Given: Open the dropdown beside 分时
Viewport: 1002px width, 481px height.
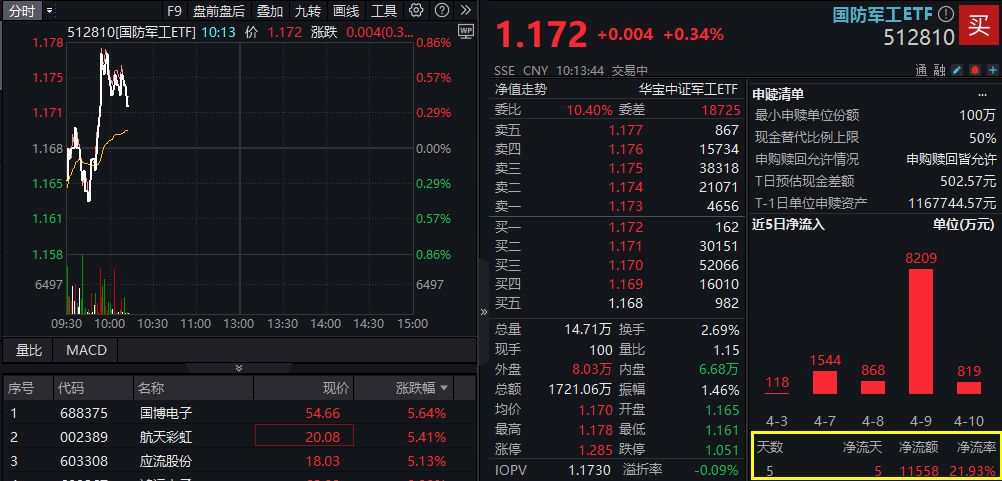Looking at the screenshot, I should click(x=50, y=10).
